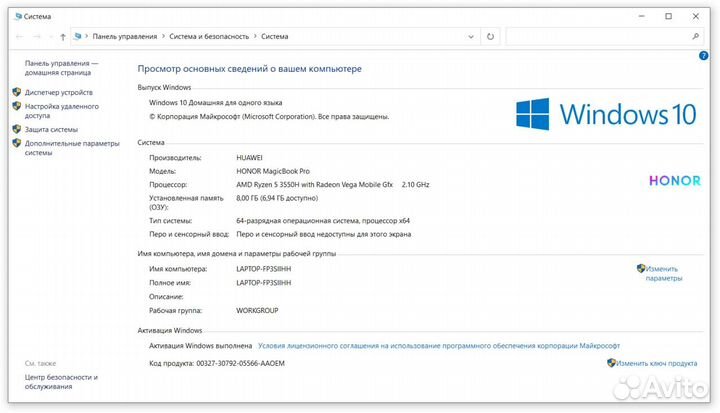
Task: Select WORKGROUP value
Action: tap(257, 311)
